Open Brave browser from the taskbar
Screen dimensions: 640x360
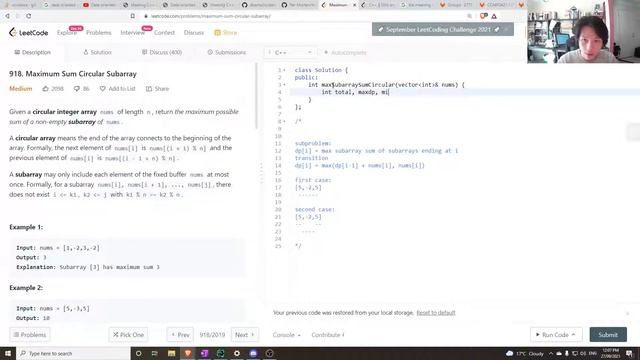[x=188, y=353]
